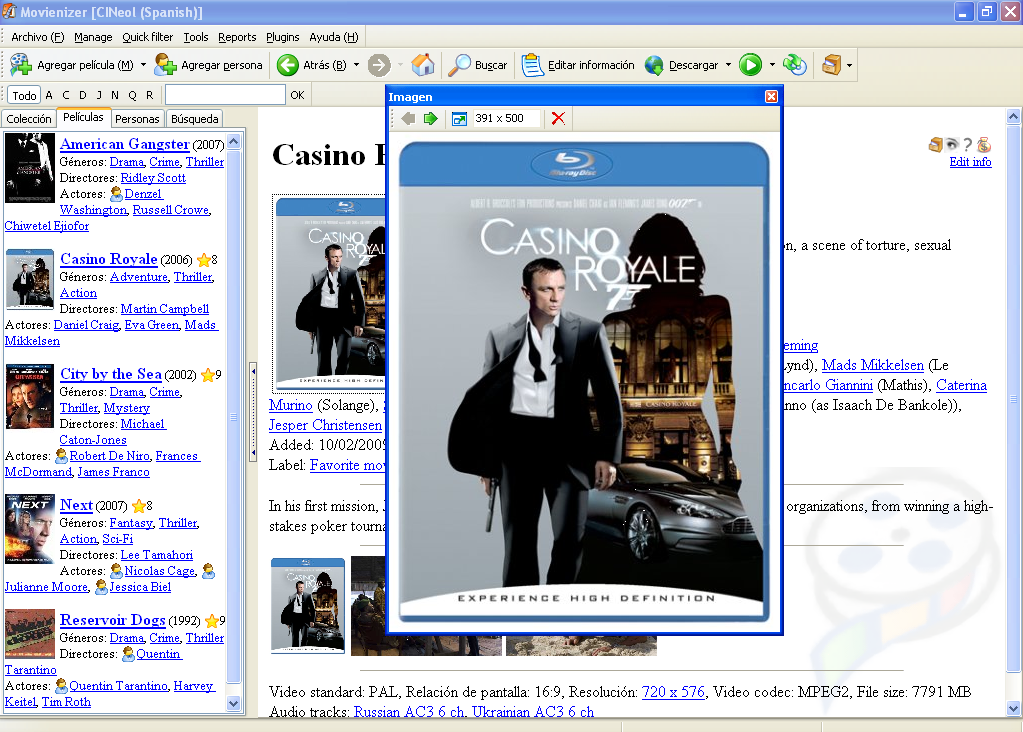Viewport: 1023px width, 732px height.
Task: Click the details pane down scroll arrow
Action: tap(1013, 709)
